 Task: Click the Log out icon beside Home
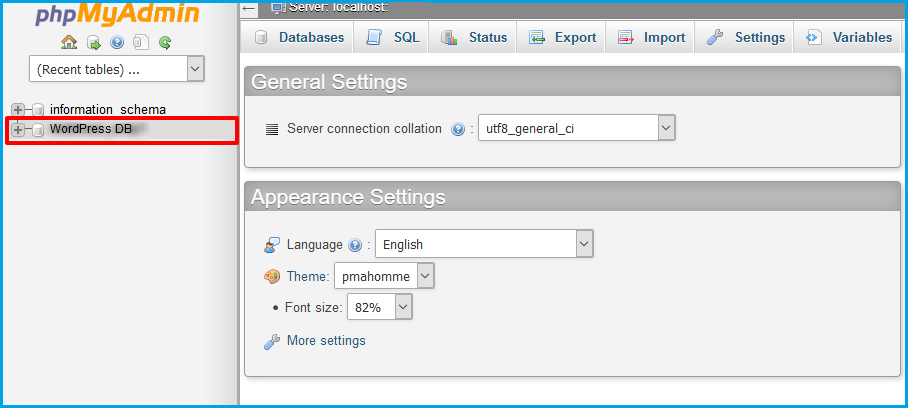[93, 43]
